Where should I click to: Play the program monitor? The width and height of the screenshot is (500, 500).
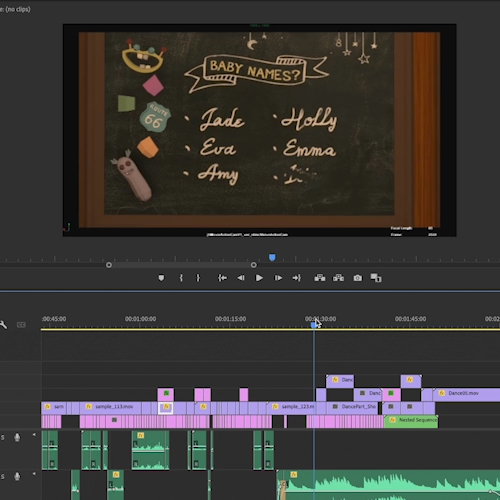(259, 278)
